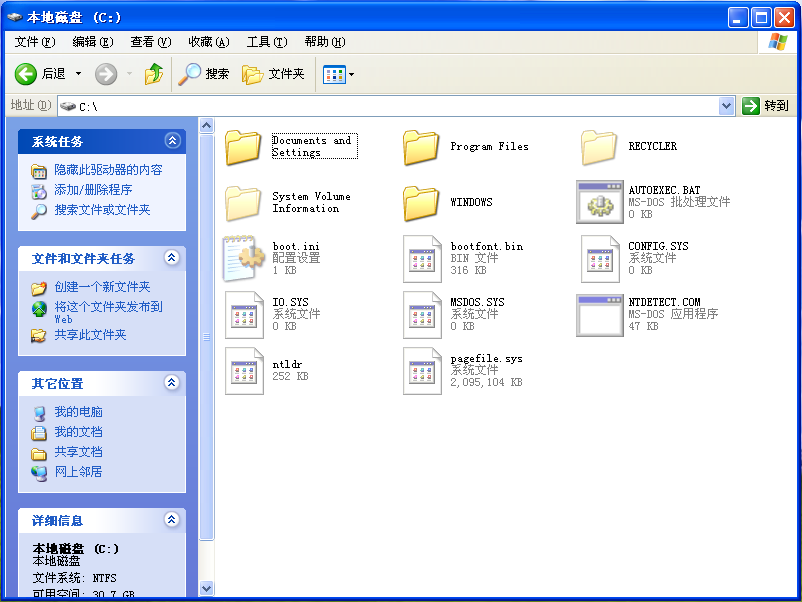
Task: Click 创建一个新文件夹 link
Action: click(102, 287)
